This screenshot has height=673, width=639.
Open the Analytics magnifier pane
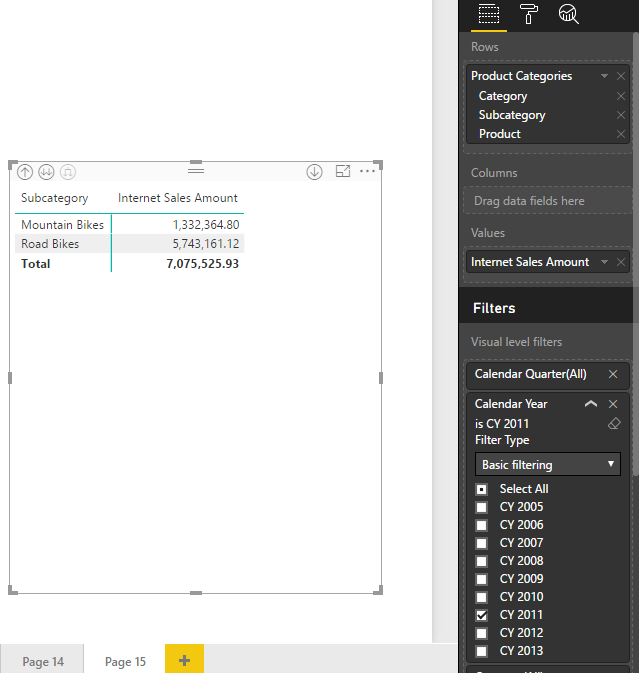click(x=568, y=14)
